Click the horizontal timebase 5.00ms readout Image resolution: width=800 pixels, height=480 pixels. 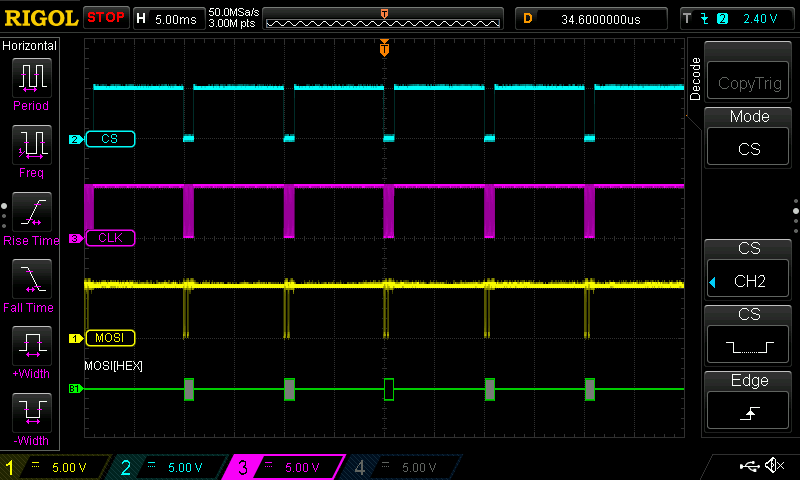pyautogui.click(x=168, y=19)
